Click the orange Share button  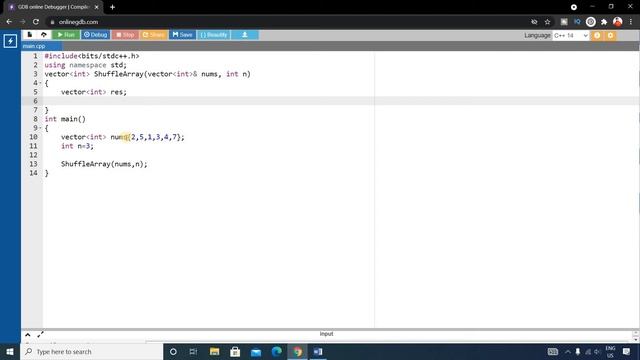153,35
